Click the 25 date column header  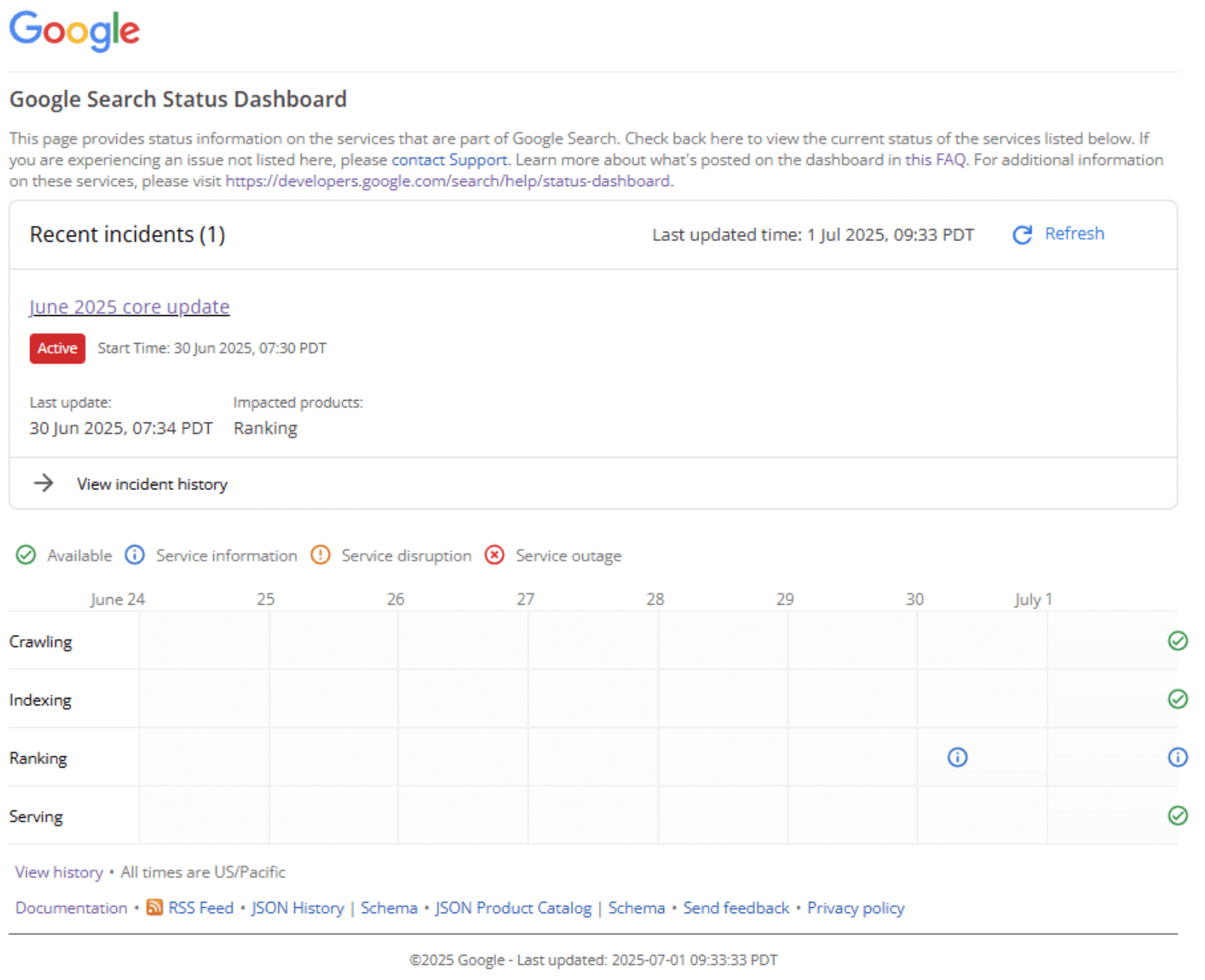coord(266,599)
